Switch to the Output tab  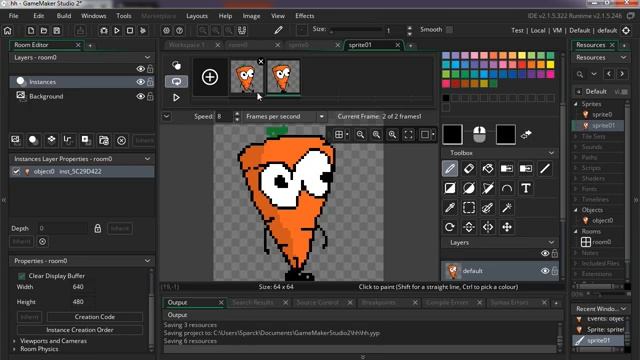(177, 302)
